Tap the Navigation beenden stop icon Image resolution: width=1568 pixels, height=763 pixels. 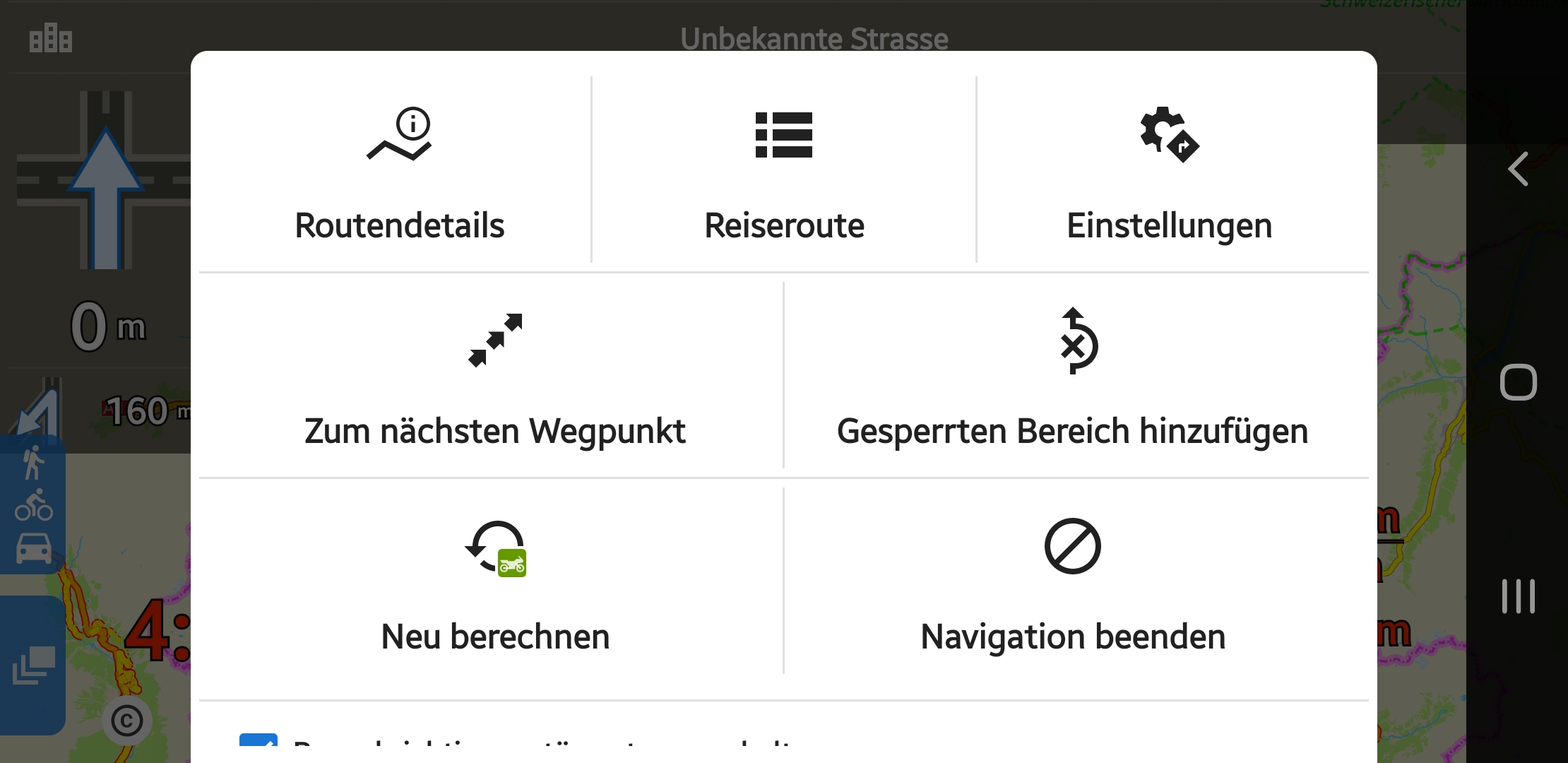[1072, 546]
